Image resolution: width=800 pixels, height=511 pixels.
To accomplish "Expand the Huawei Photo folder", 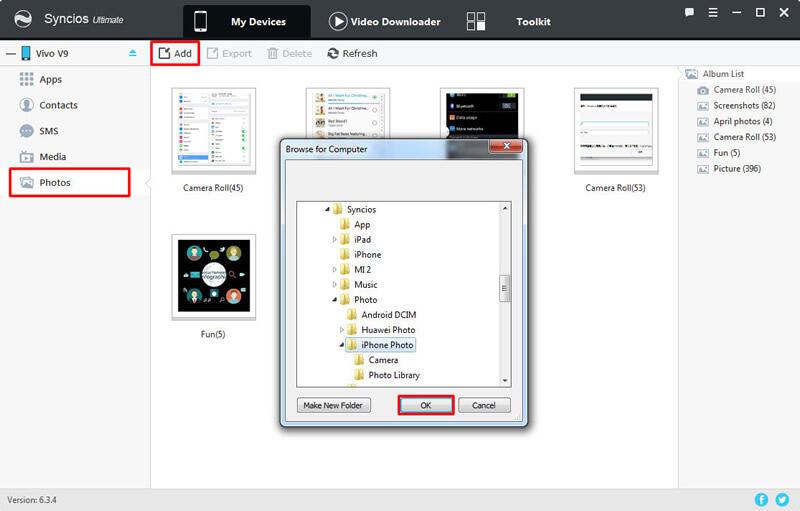I will tap(342, 330).
